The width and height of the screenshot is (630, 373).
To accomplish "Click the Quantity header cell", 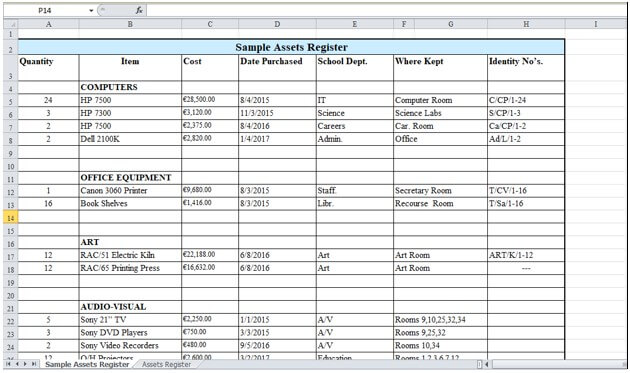I will click(49, 68).
